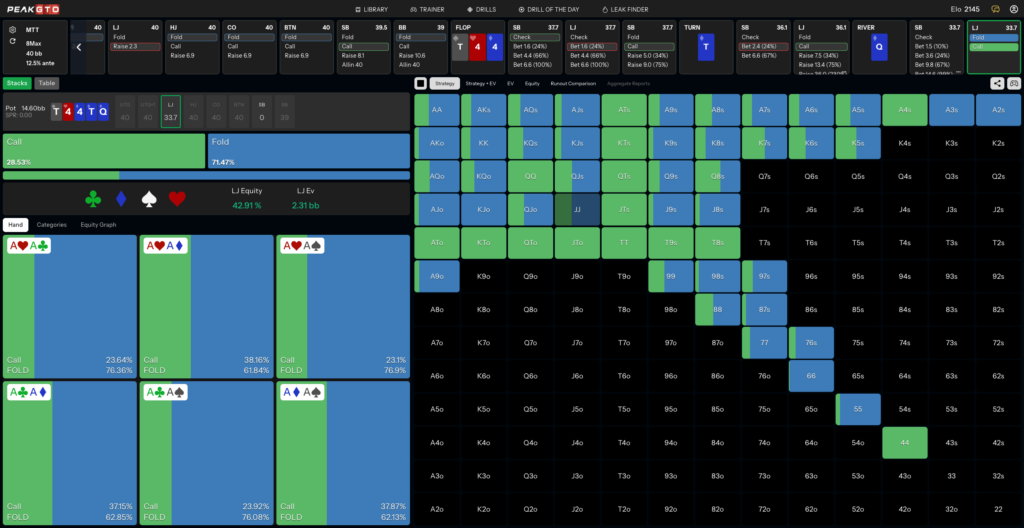This screenshot has width=1024, height=528.
Task: Click the red 4 card in FLOP panel
Action: (x=477, y=47)
